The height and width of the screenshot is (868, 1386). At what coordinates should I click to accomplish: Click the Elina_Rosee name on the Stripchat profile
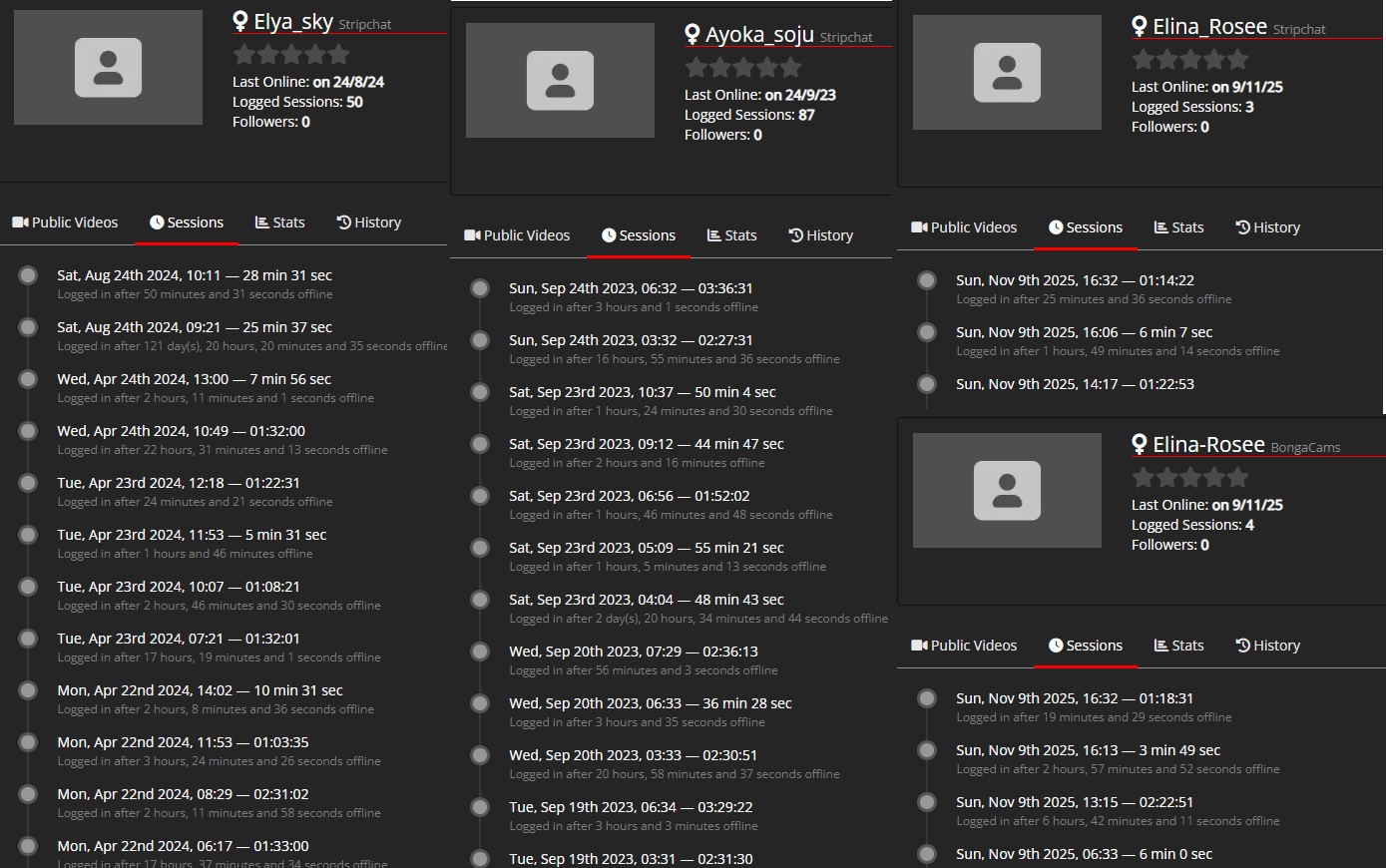[x=1209, y=27]
